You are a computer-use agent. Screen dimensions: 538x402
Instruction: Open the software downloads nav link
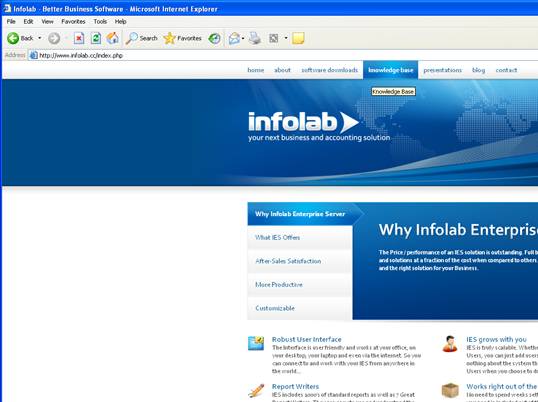(329, 70)
